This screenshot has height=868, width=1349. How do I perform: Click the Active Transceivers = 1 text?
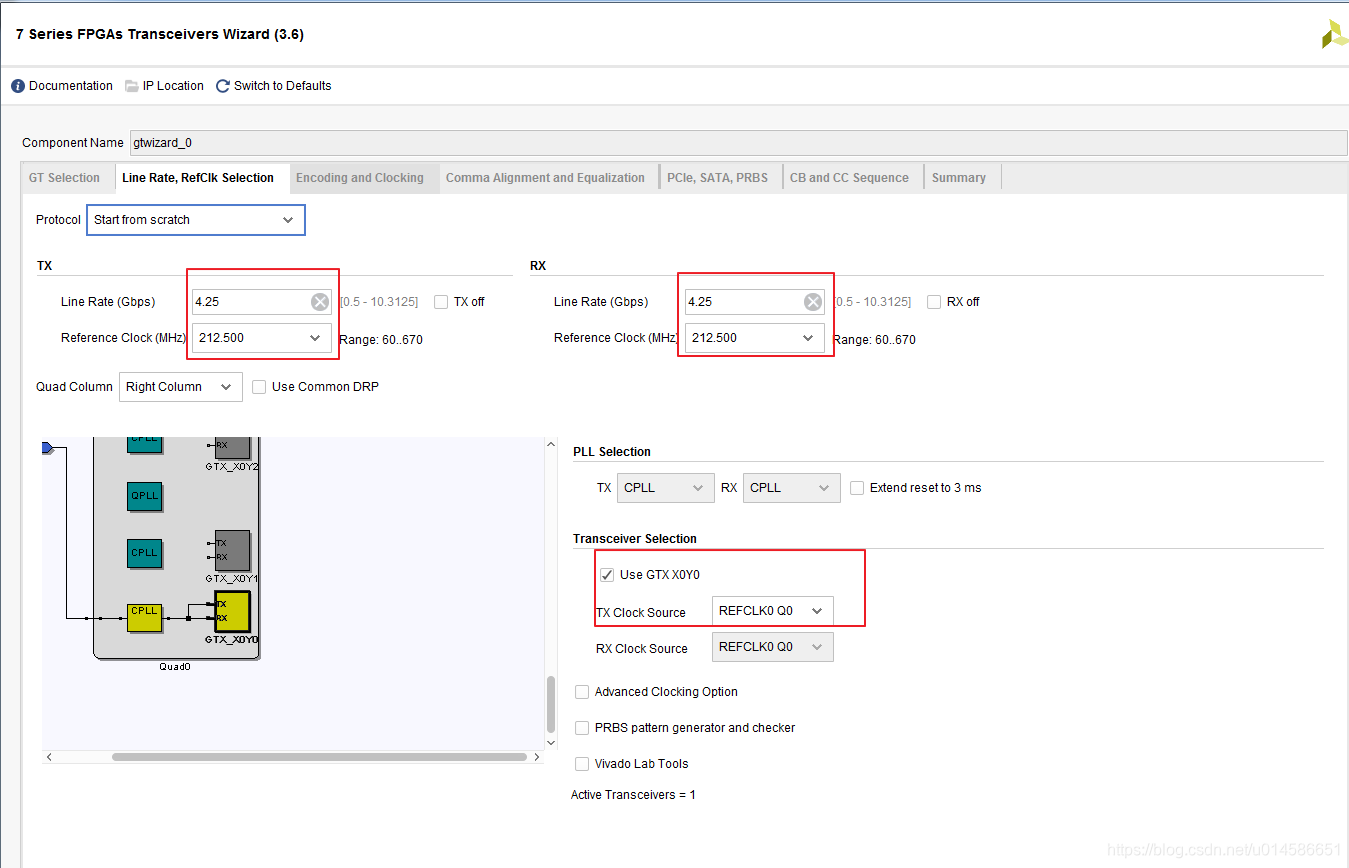point(633,795)
